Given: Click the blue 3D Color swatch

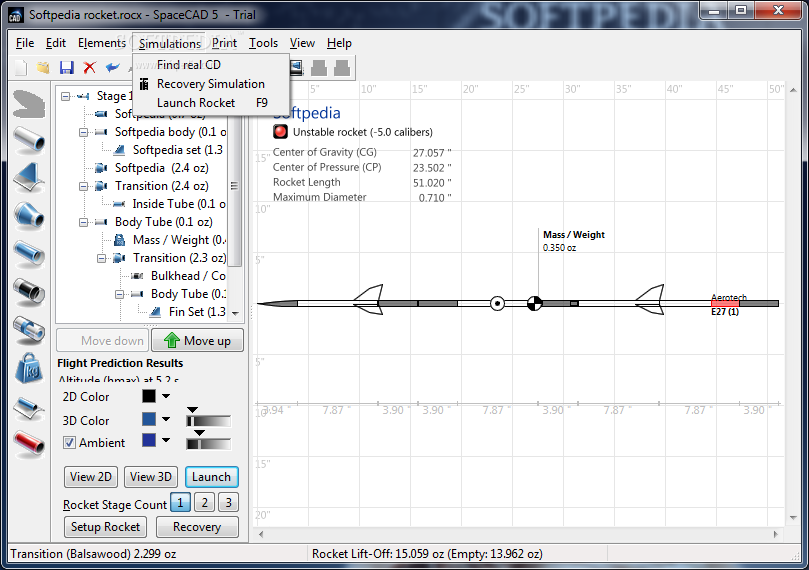Looking at the screenshot, I should (149, 419).
